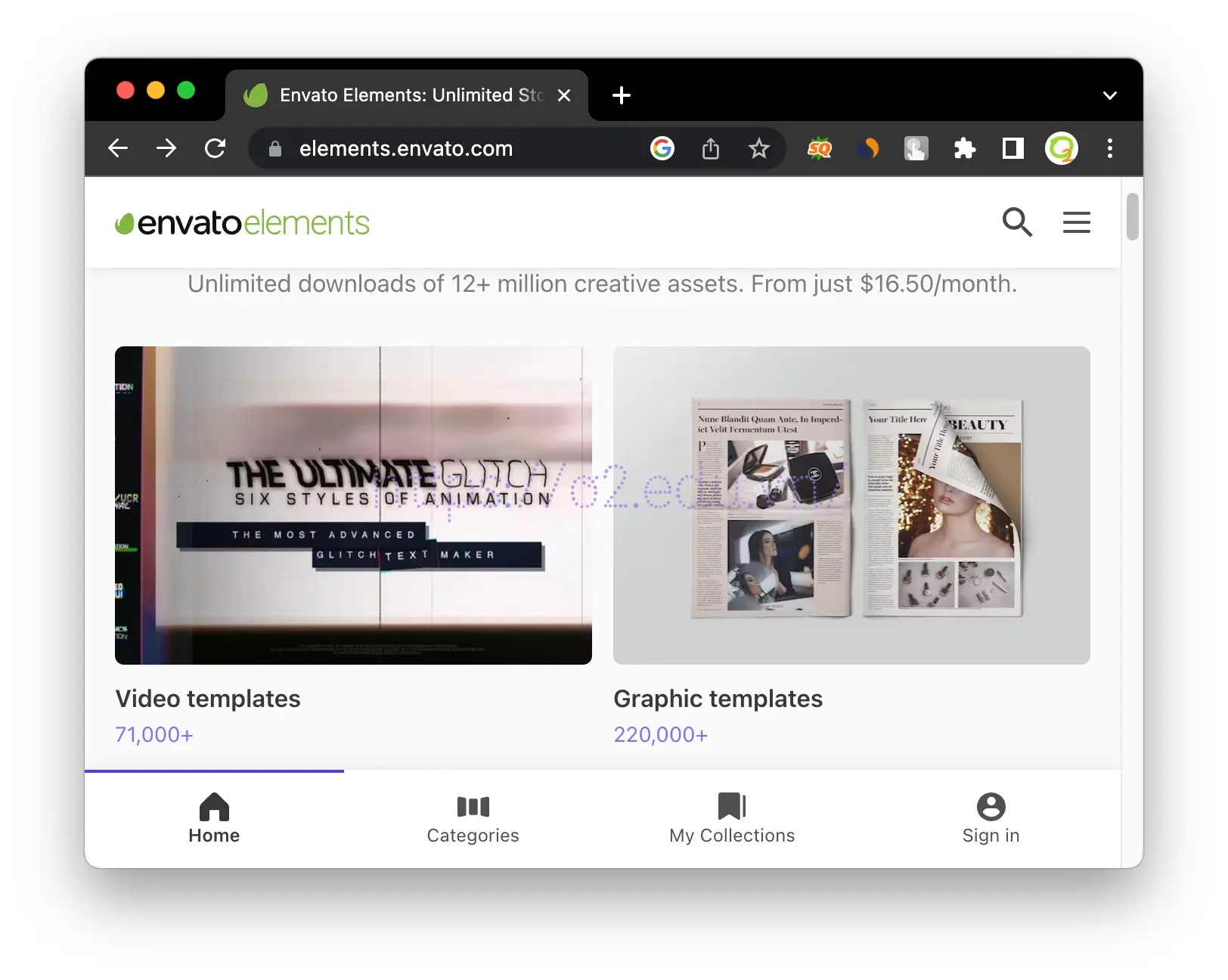Viewport: 1228px width, 980px height.
Task: Open the SQ extension icon
Action: (x=820, y=148)
